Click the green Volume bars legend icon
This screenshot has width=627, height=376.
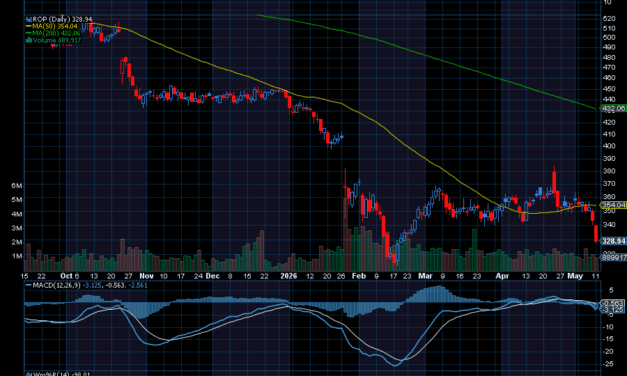(28, 40)
